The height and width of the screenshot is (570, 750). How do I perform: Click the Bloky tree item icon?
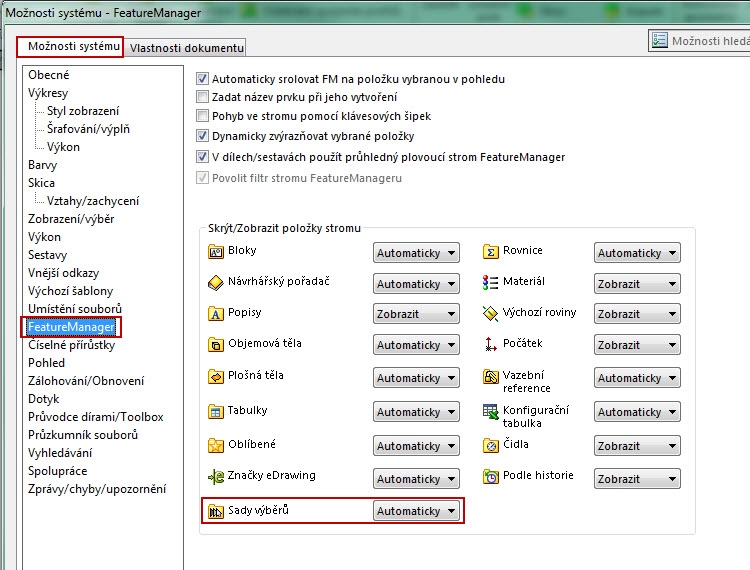pos(215,252)
